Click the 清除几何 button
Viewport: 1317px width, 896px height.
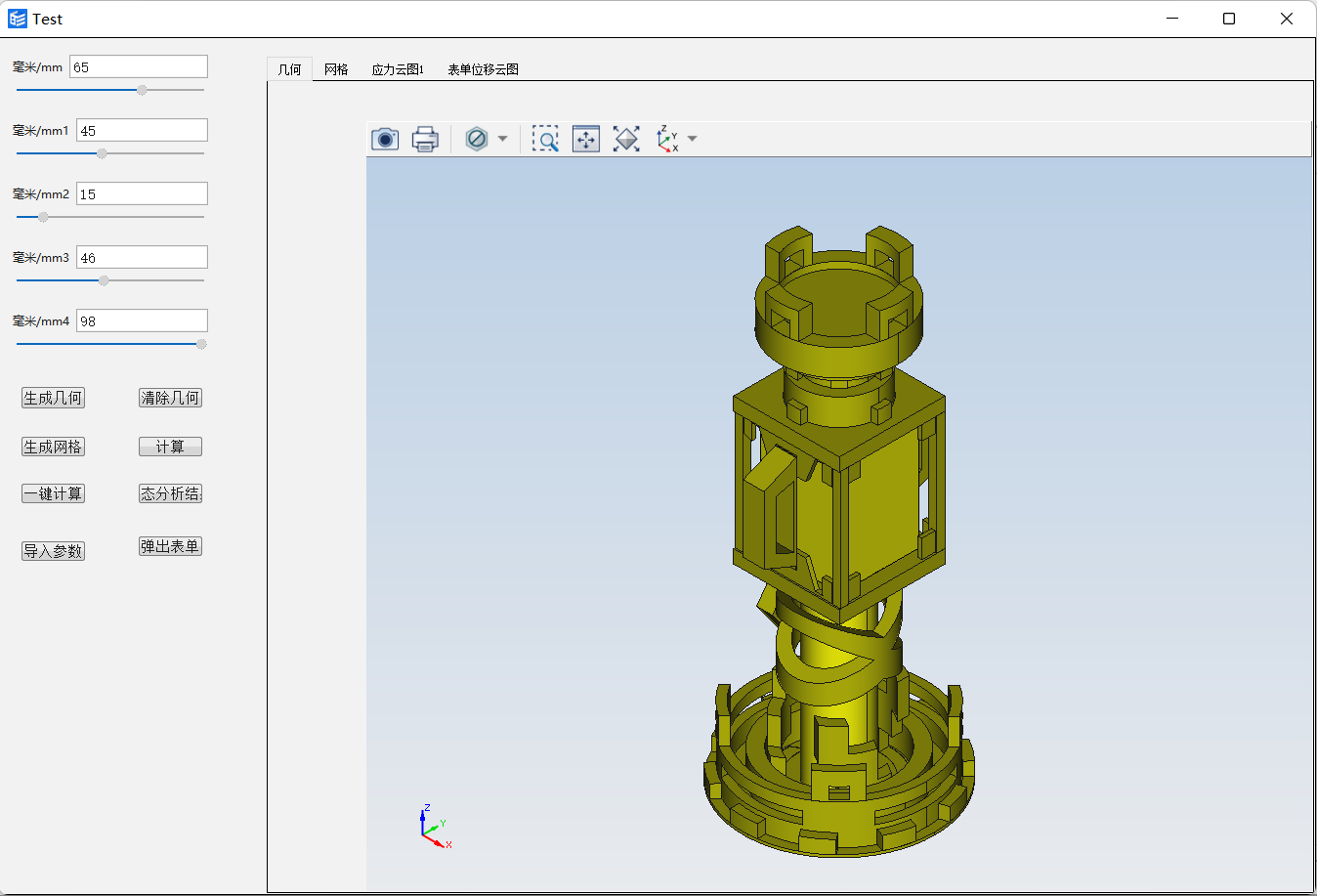[170, 398]
